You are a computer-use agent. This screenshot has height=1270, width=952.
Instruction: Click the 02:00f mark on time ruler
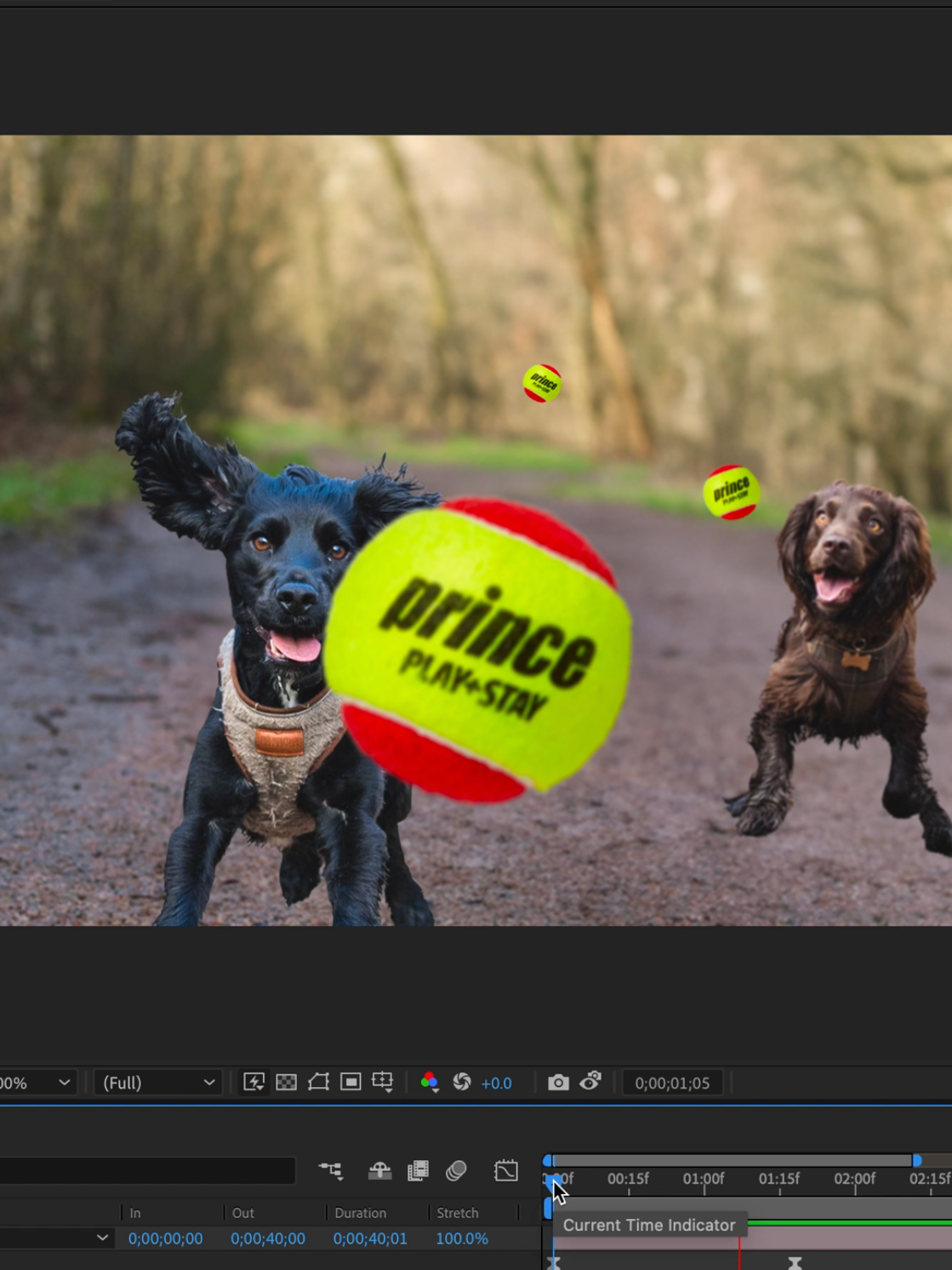click(x=854, y=1179)
